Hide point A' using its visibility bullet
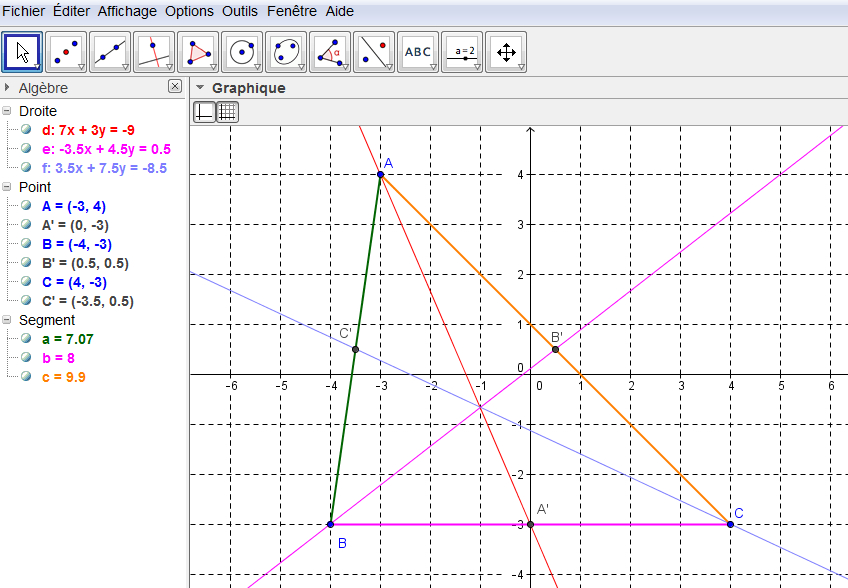This screenshot has width=848, height=588. [26, 225]
